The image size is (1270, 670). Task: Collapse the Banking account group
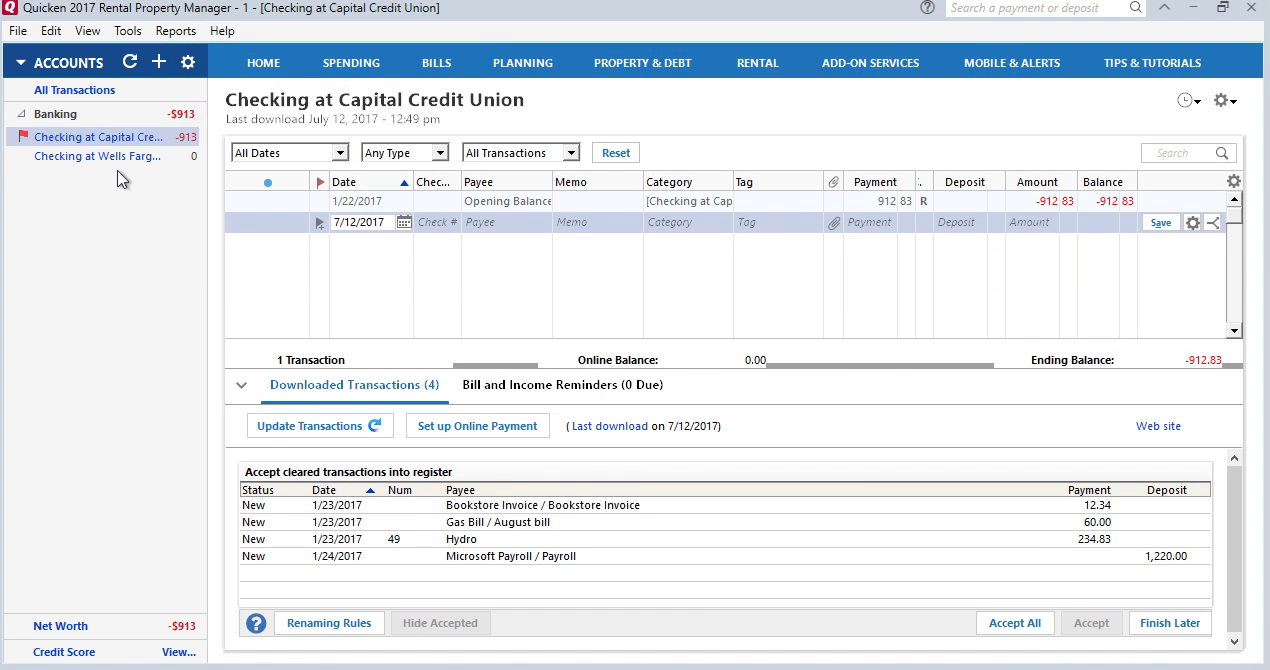22,114
